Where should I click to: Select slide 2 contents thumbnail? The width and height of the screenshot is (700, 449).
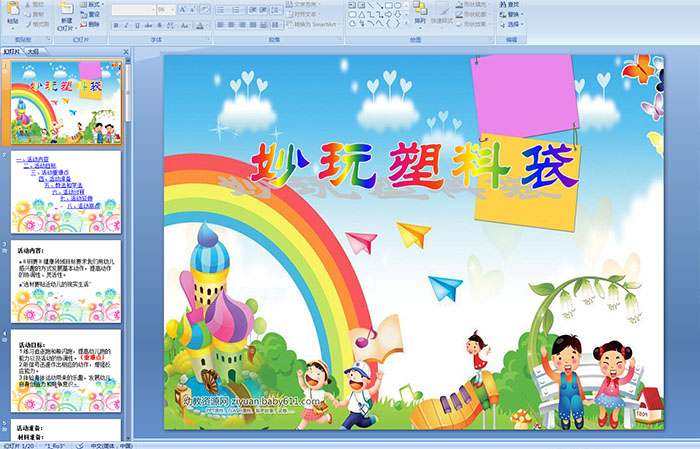pos(66,192)
